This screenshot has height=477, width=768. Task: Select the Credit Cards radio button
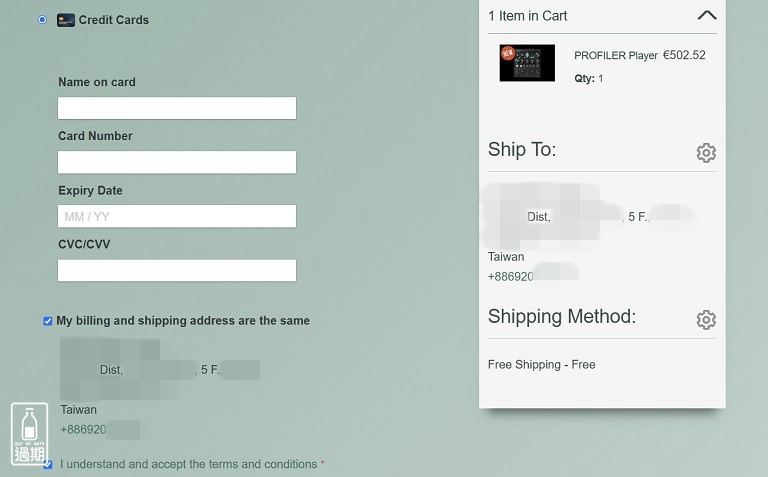[x=42, y=19]
